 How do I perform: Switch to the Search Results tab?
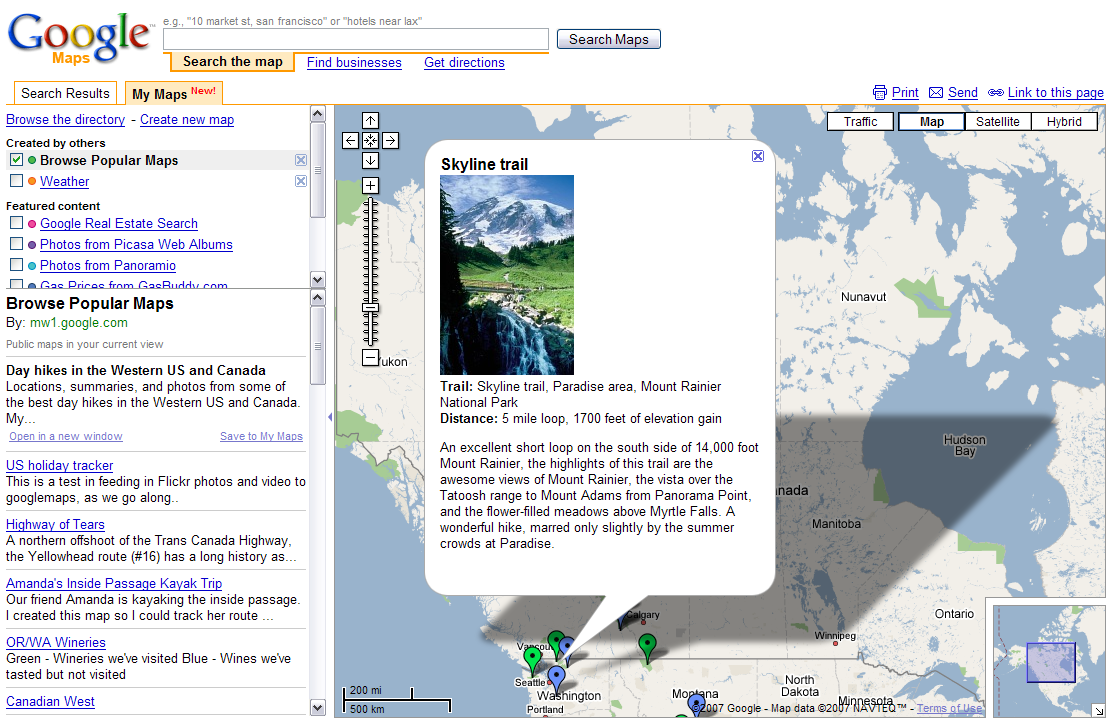pos(65,93)
